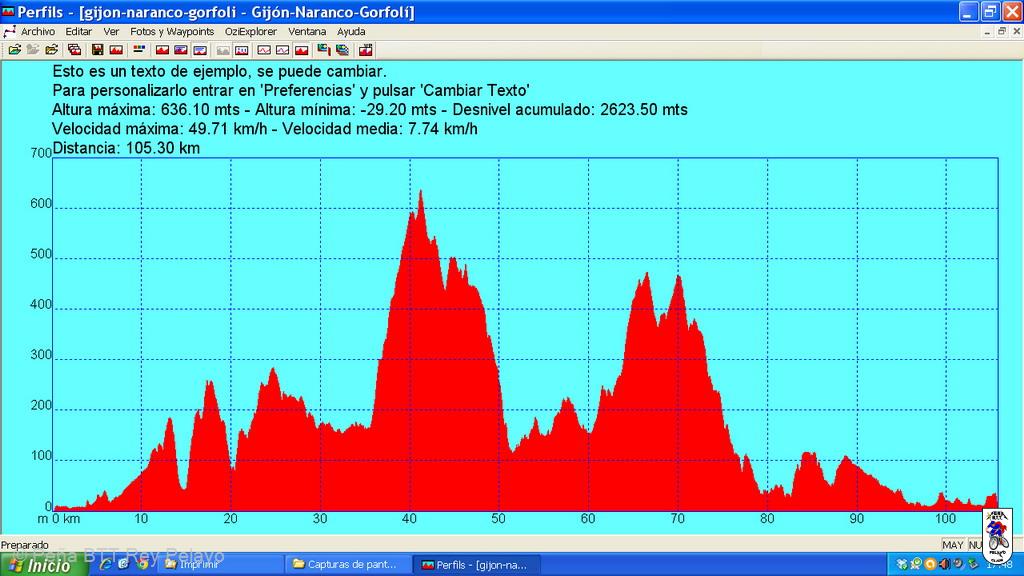The image size is (1024, 576).
Task: Click the floppy disk save icon
Action: click(x=98, y=49)
